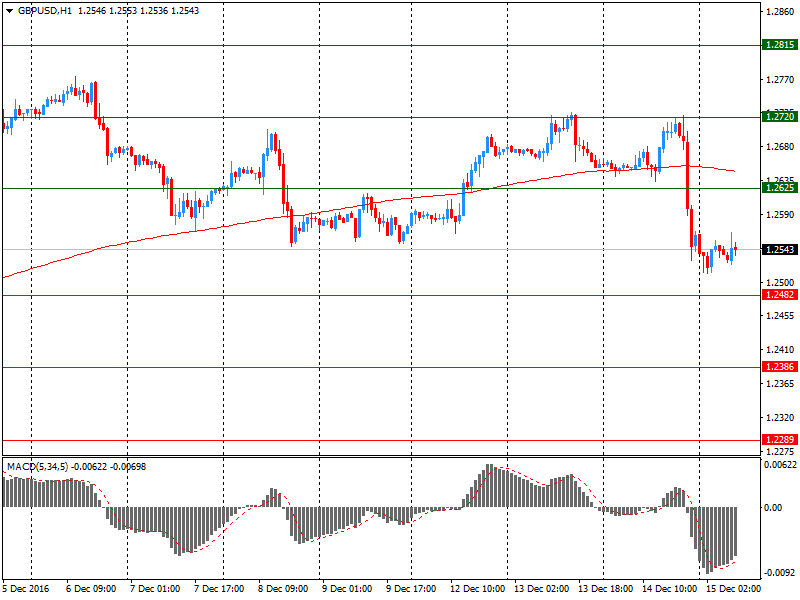
Task: Click the 15 Dec 02:00 time label
Action: tap(733, 589)
